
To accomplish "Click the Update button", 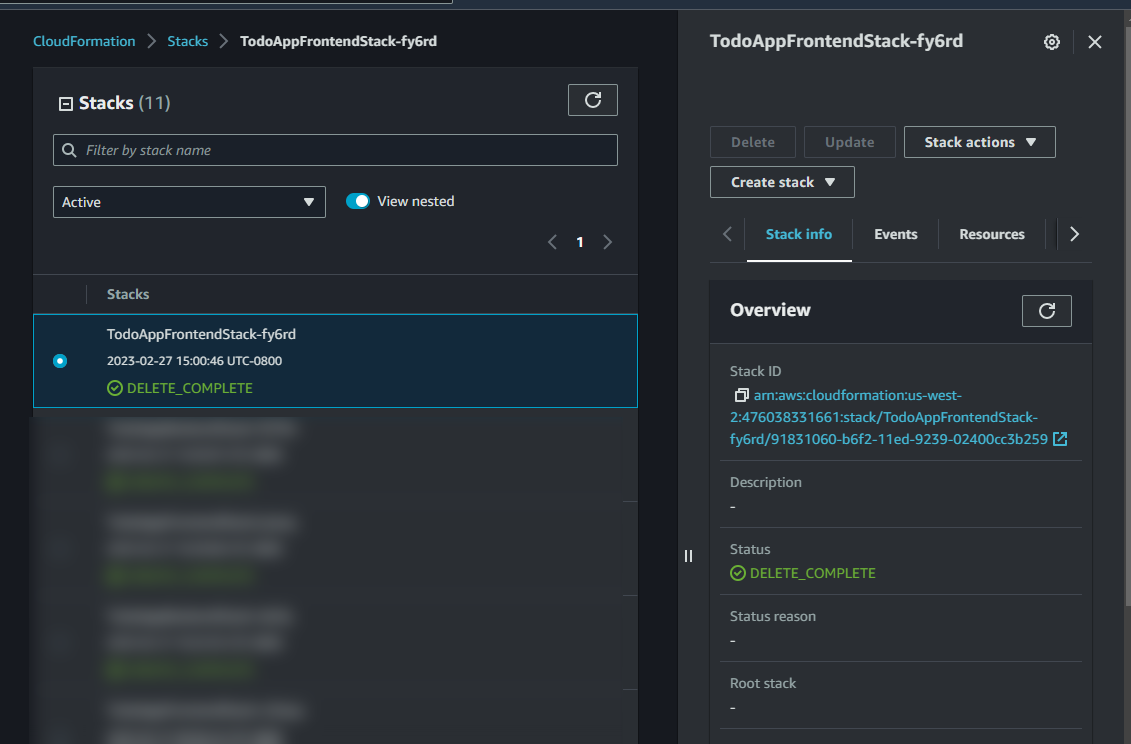I will point(849,142).
